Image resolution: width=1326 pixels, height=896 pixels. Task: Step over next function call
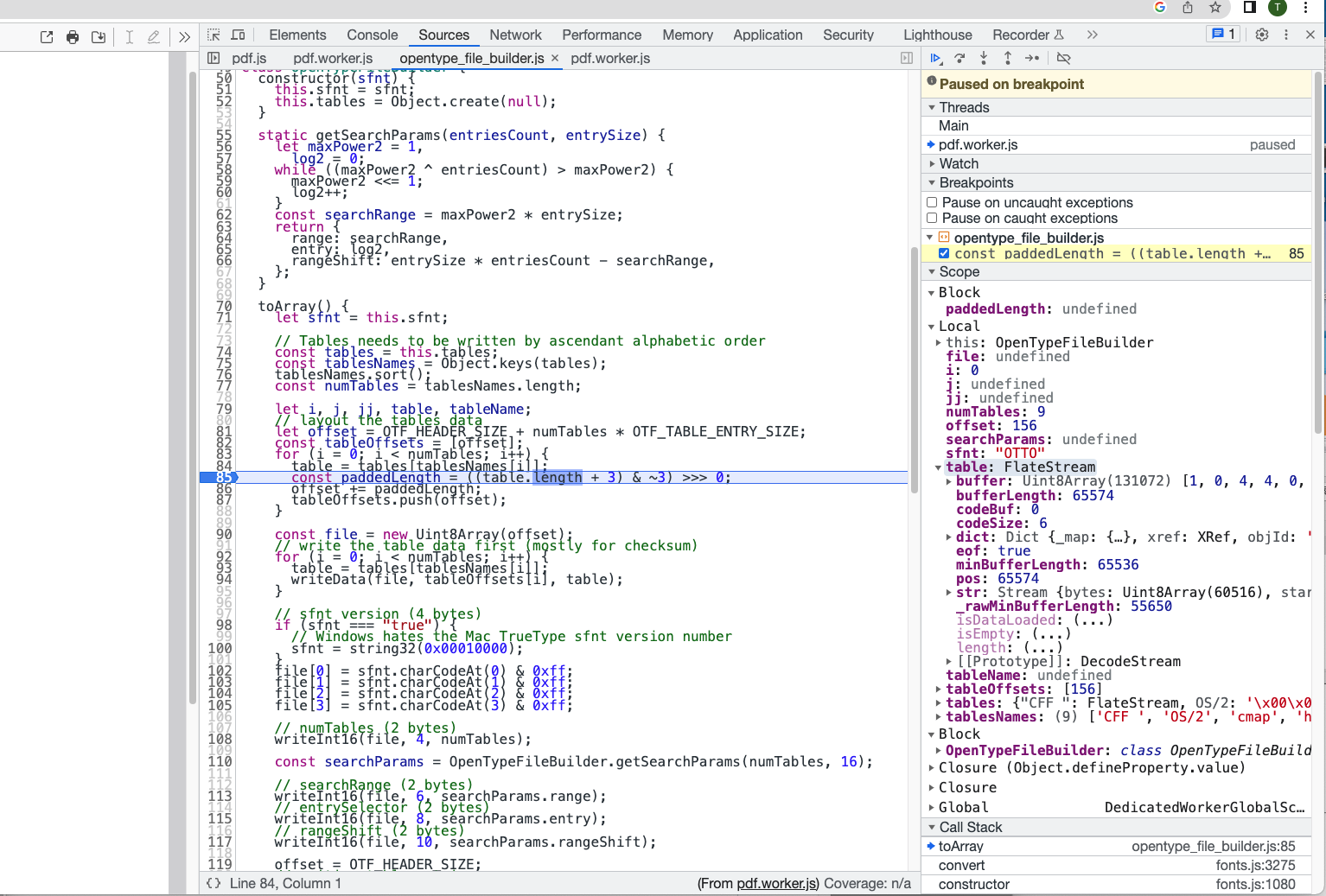click(x=959, y=58)
